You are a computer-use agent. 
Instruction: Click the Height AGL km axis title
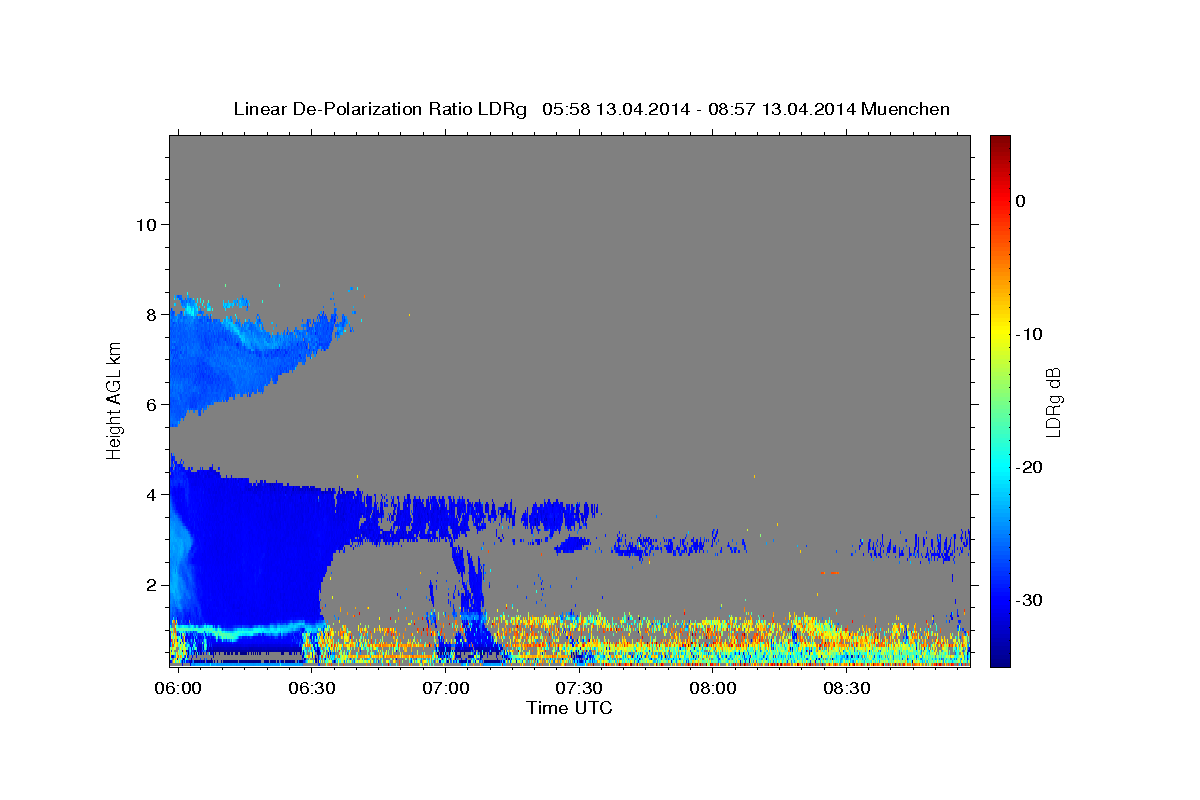(x=114, y=400)
